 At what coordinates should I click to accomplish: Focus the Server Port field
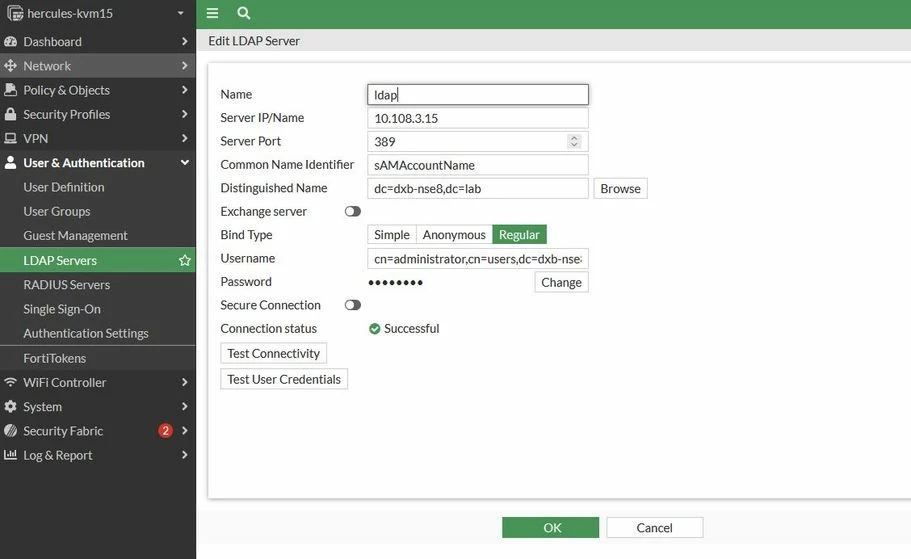click(x=478, y=141)
